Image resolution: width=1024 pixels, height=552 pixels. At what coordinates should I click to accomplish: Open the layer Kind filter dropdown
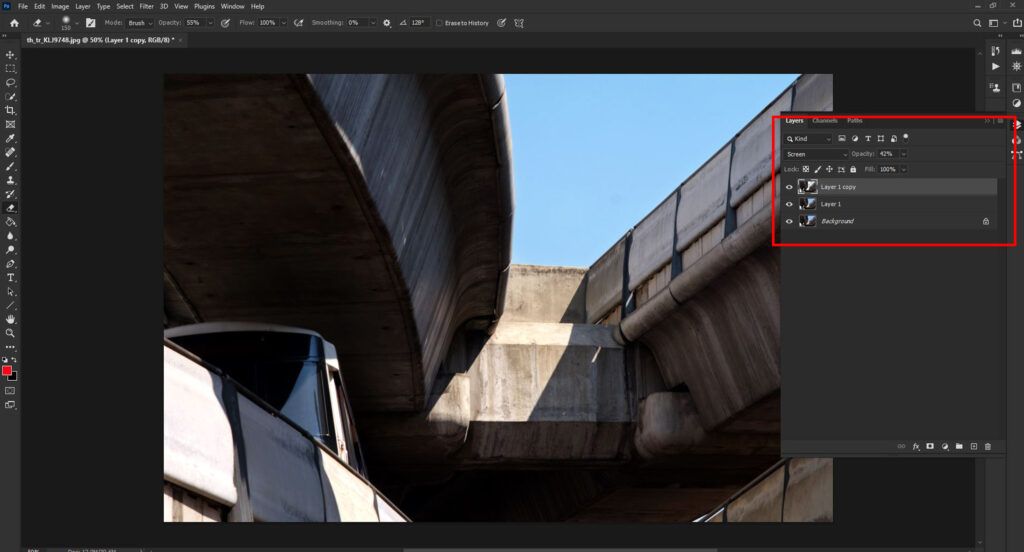click(809, 139)
